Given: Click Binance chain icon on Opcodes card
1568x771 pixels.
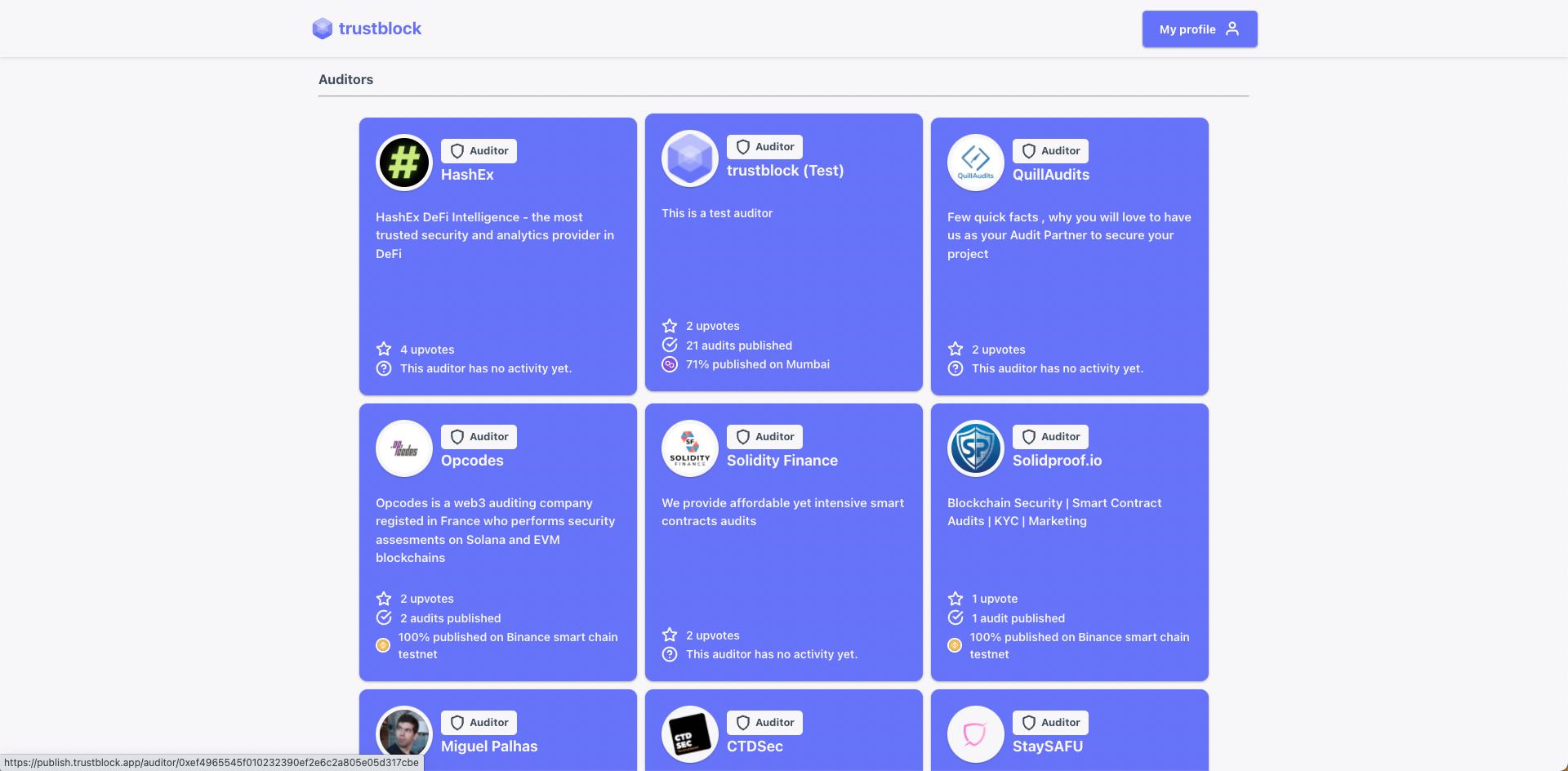Looking at the screenshot, I should pyautogui.click(x=383, y=645).
